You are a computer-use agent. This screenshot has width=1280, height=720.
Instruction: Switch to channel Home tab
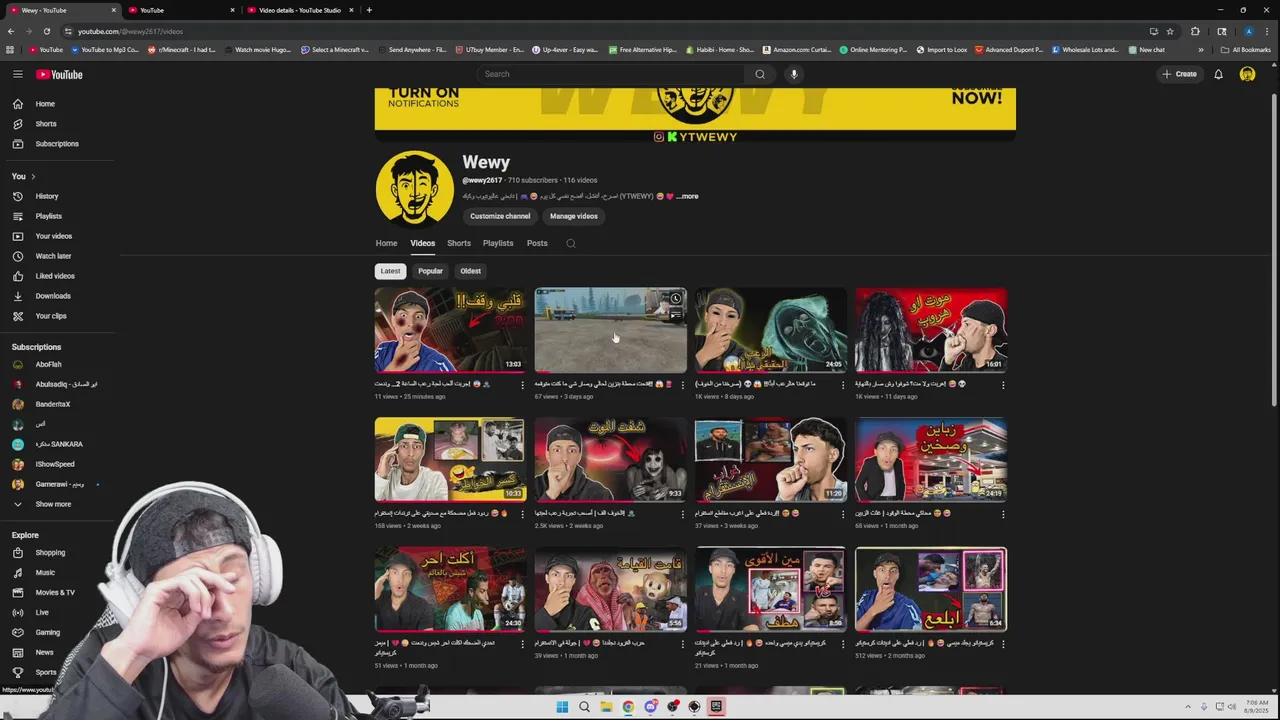coord(386,243)
